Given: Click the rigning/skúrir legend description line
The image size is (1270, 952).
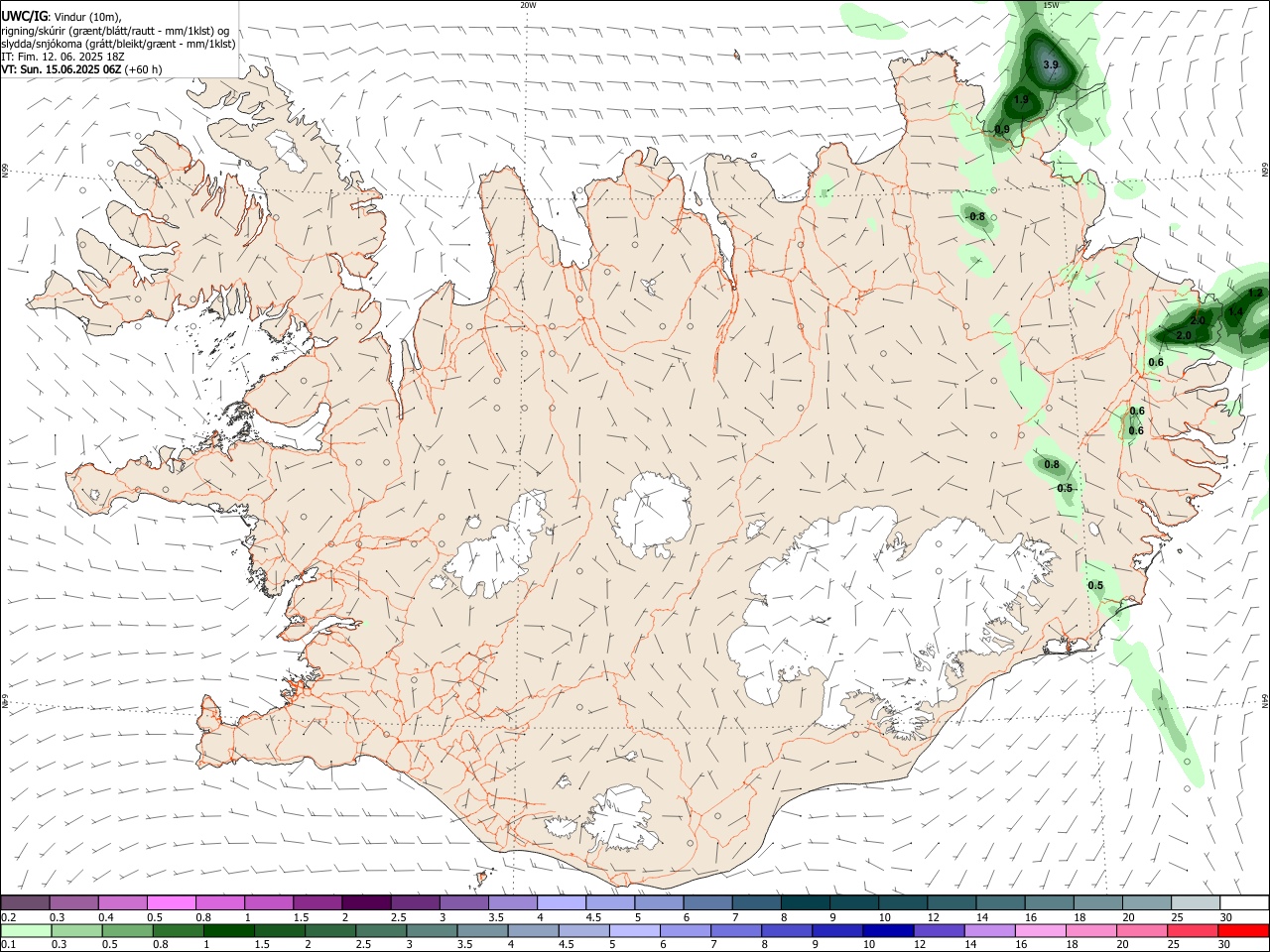Looking at the screenshot, I should [x=115, y=31].
